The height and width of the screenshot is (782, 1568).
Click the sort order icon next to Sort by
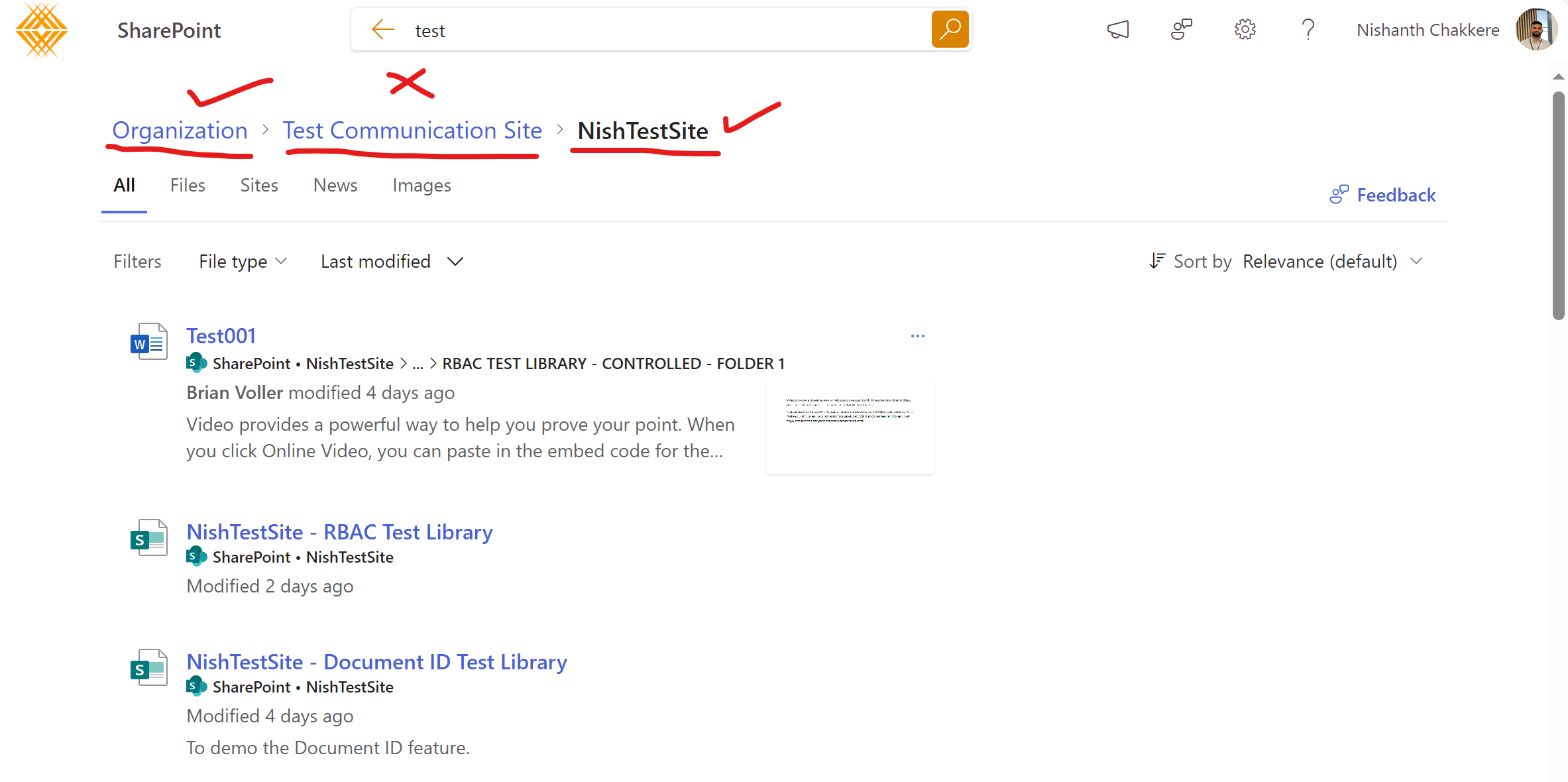1157,261
